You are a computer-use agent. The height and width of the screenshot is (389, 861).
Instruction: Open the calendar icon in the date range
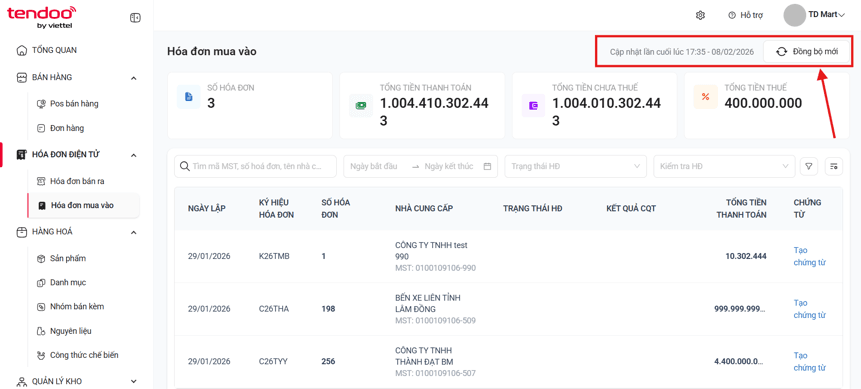pyautogui.click(x=487, y=166)
